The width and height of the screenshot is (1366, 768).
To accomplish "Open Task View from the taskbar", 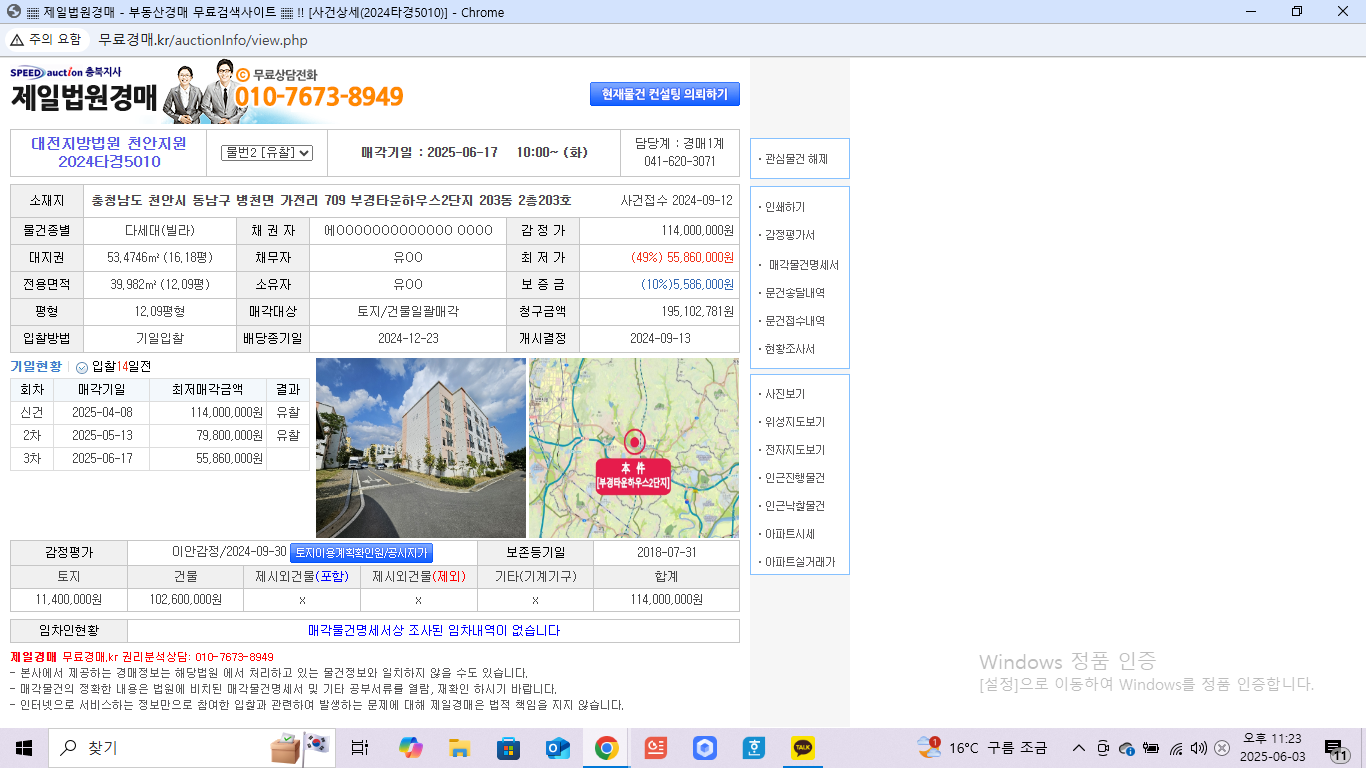I will click(360, 747).
